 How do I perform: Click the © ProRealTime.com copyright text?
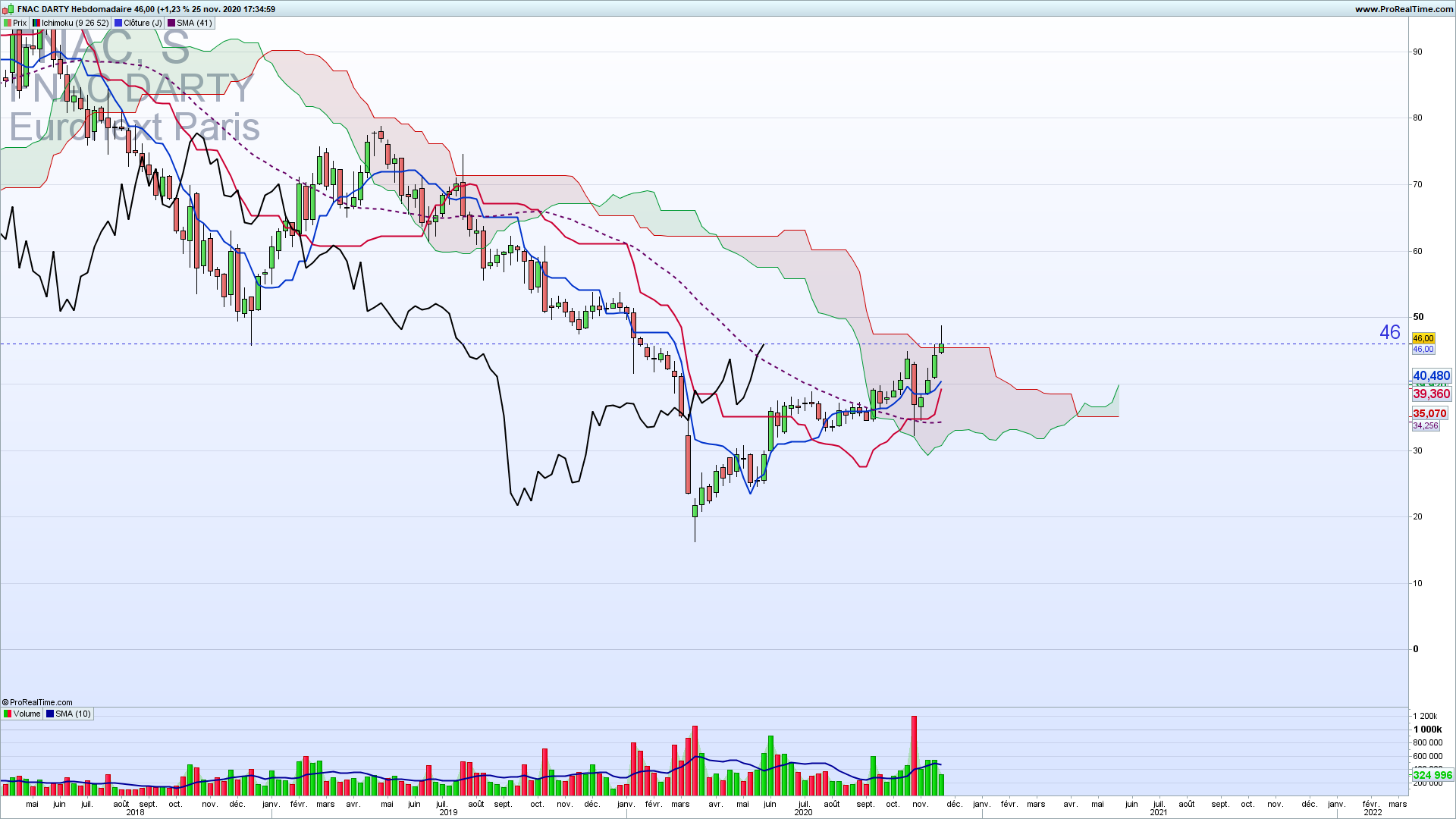point(37,703)
